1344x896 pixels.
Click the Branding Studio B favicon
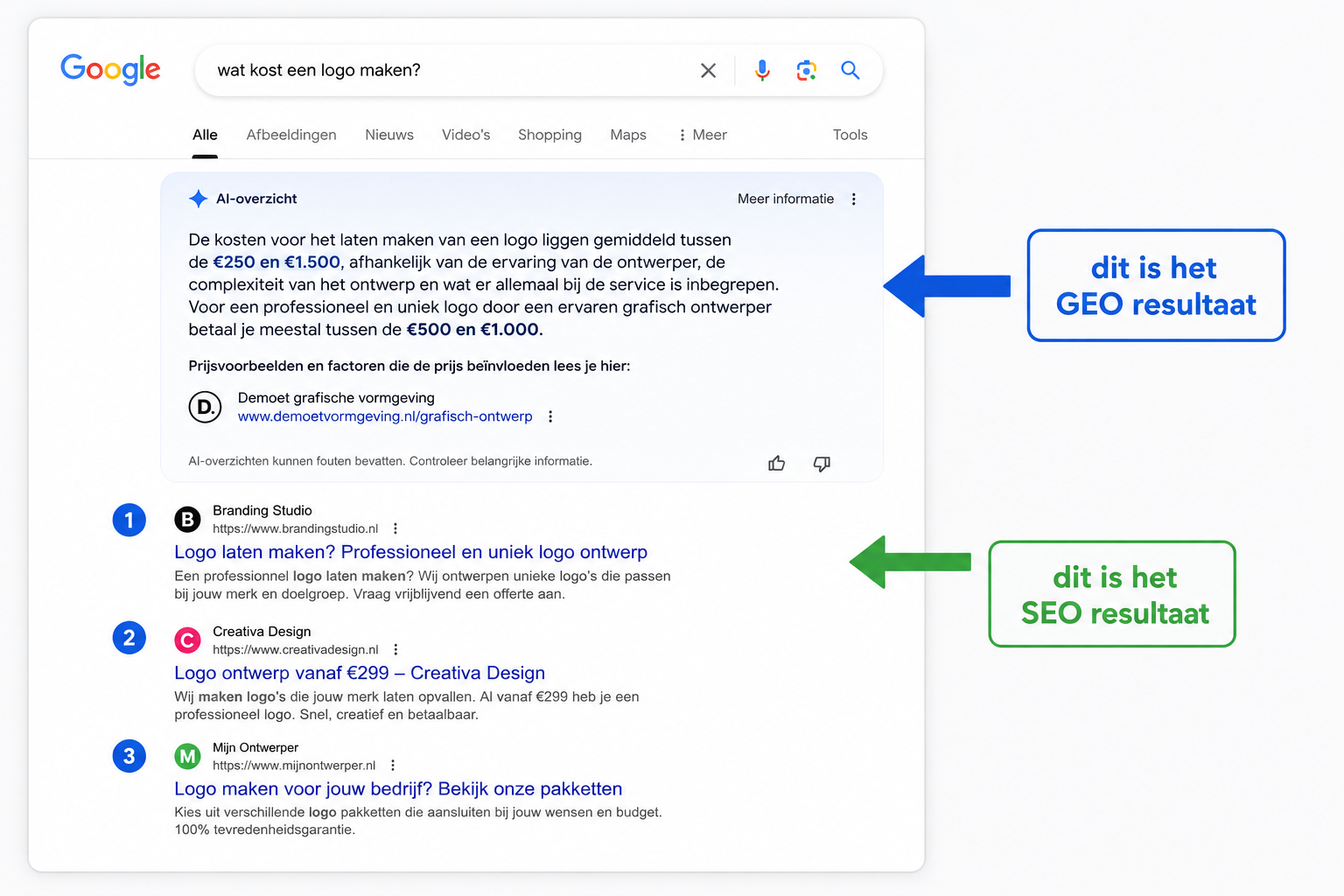coord(187,520)
